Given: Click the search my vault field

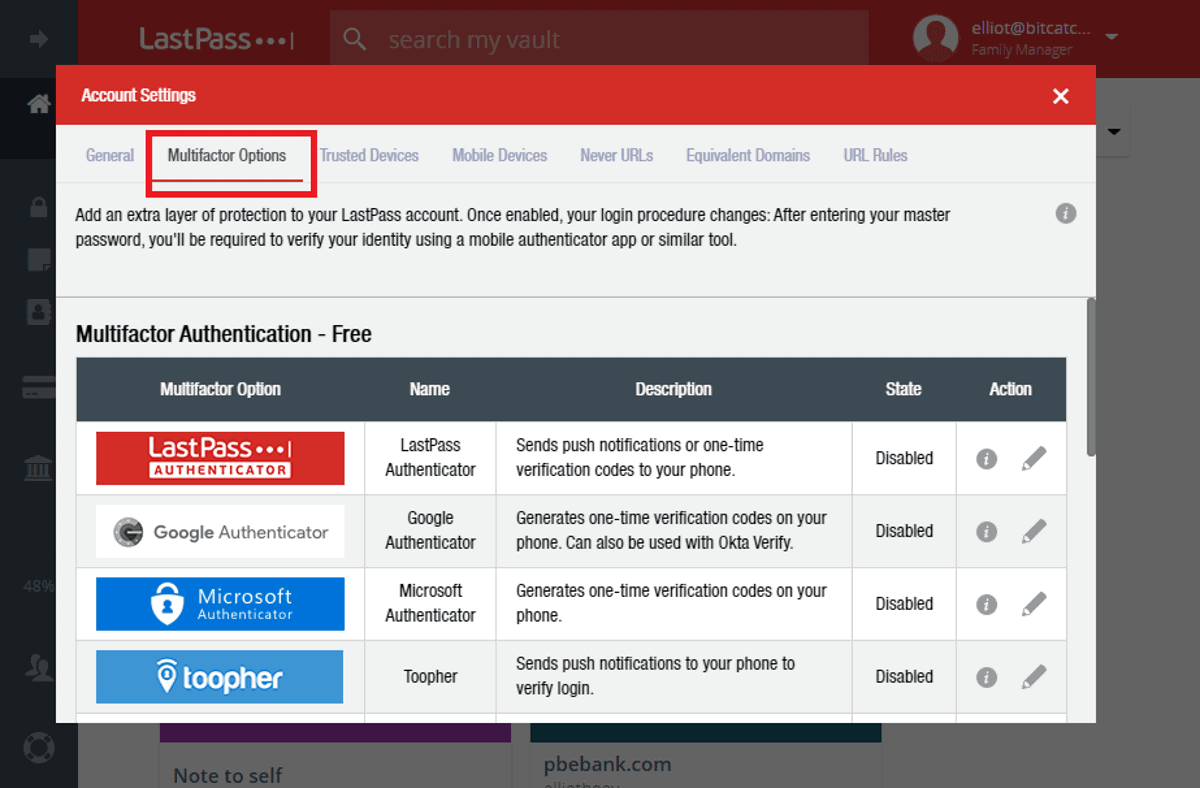Looking at the screenshot, I should [599, 39].
